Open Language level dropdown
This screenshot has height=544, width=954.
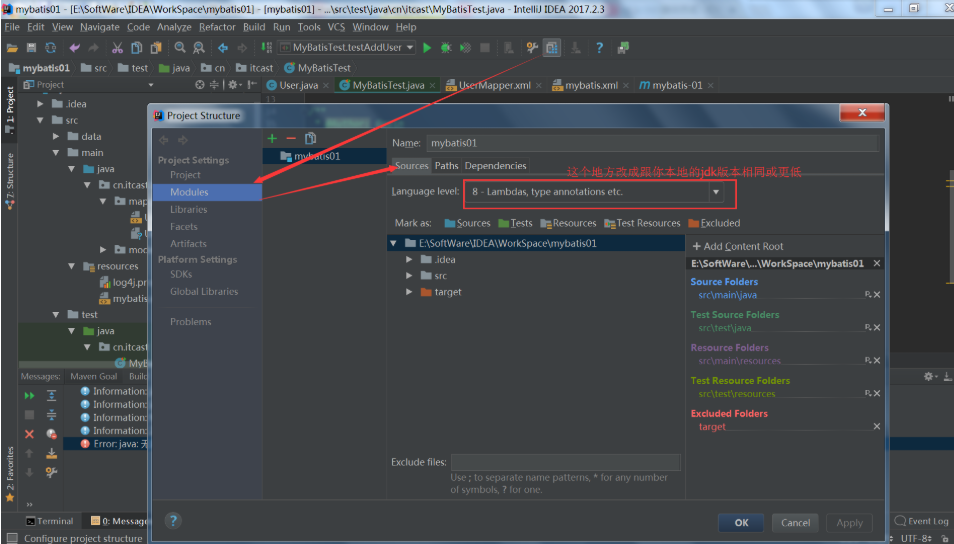[716, 192]
